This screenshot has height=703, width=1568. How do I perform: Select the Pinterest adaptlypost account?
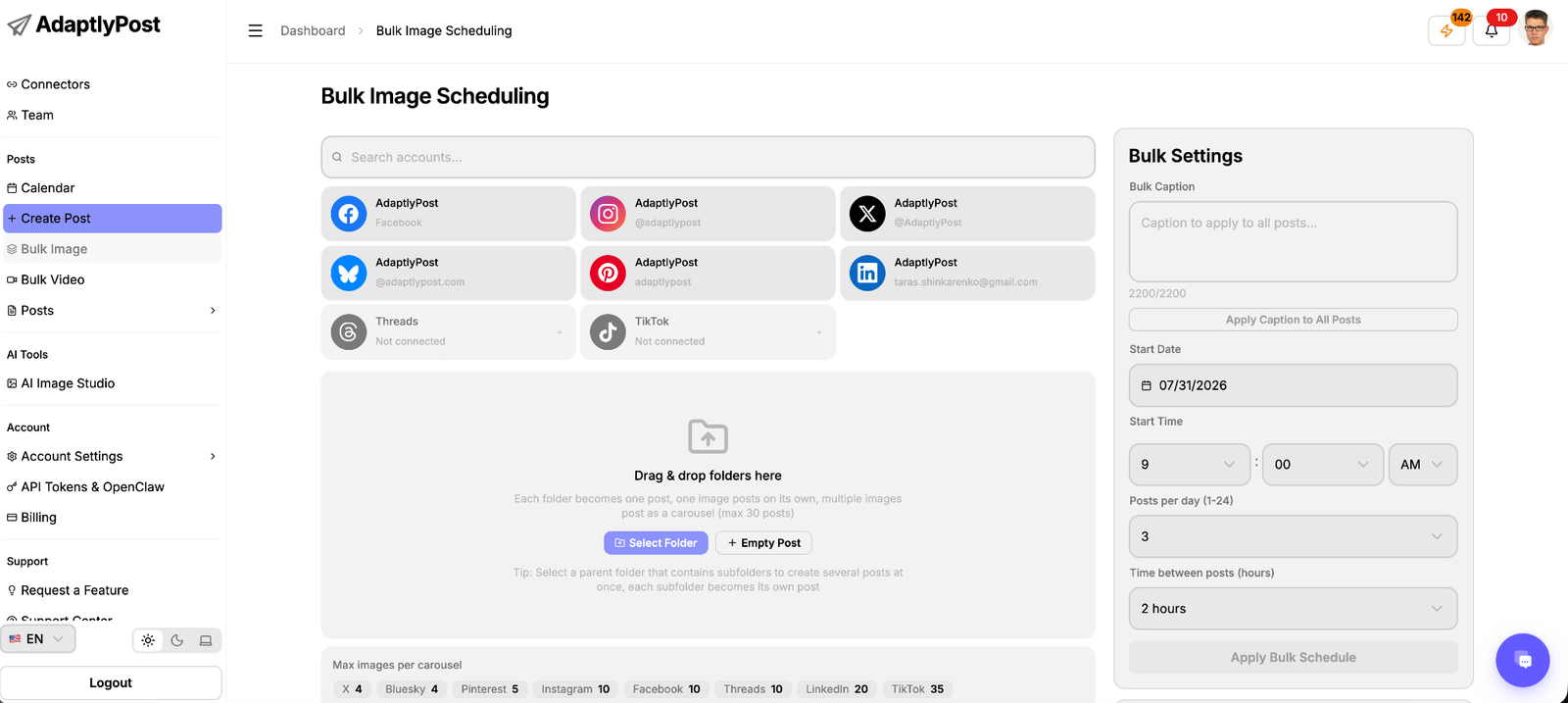coord(708,273)
